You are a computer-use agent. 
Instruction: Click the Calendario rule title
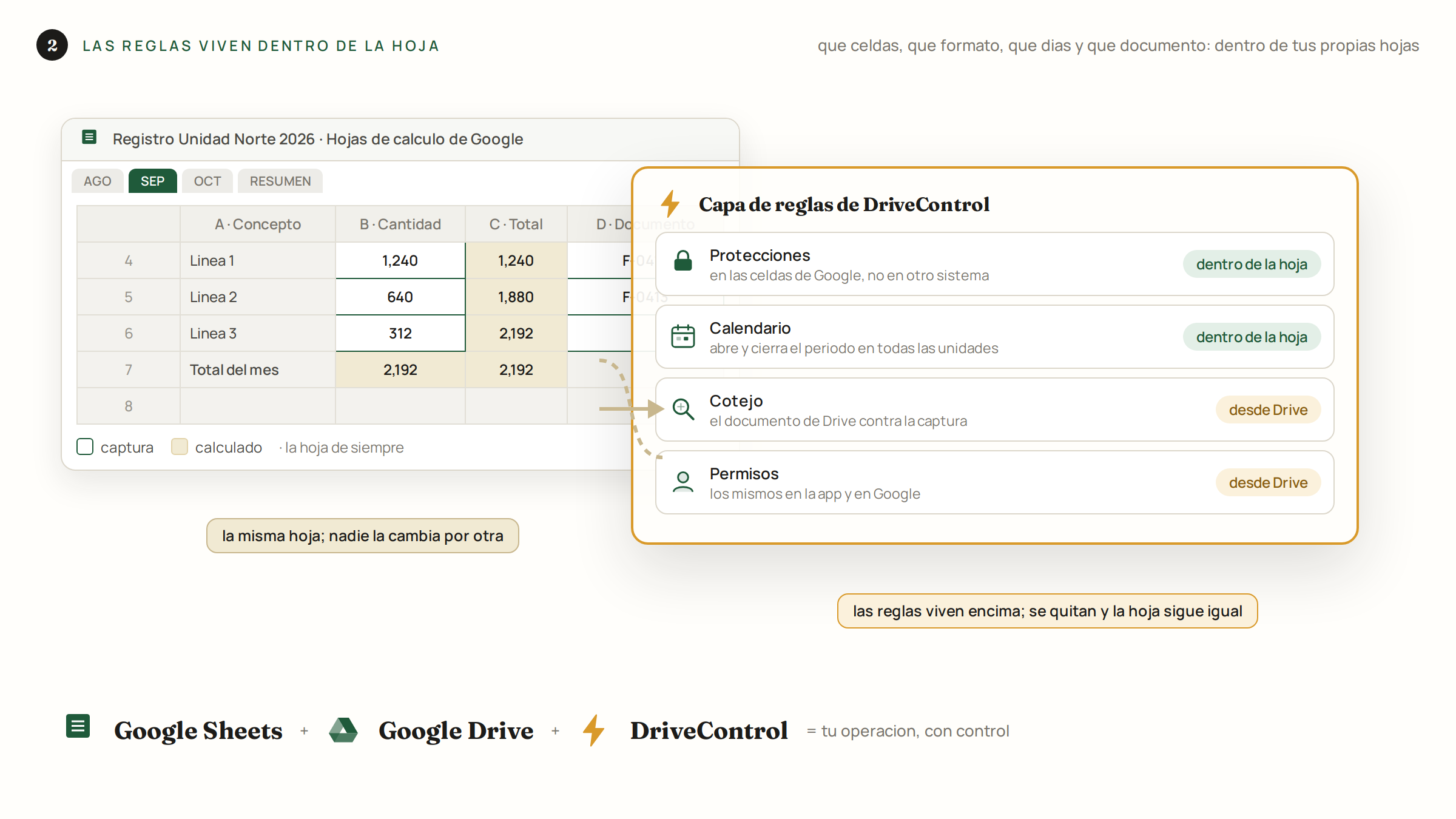pyautogui.click(x=750, y=328)
